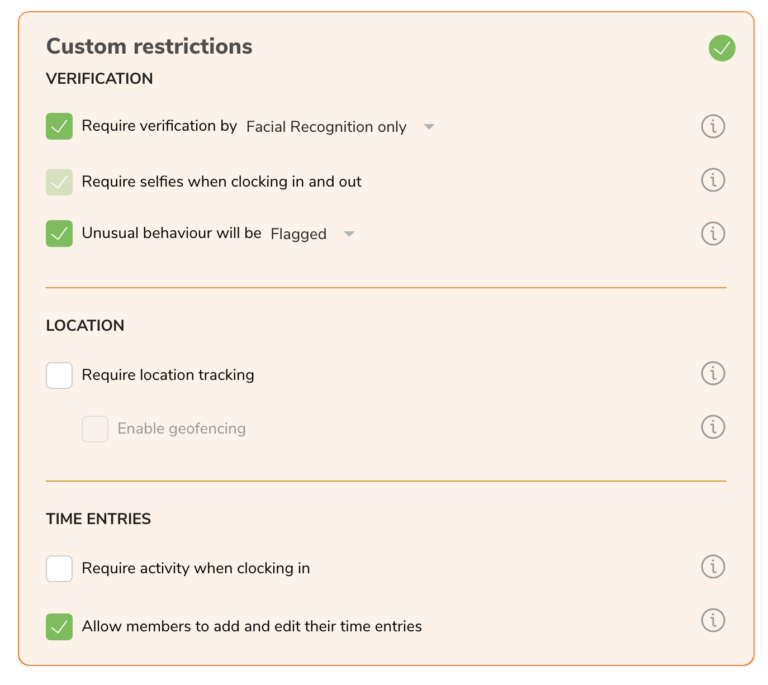This screenshot has height=685, width=768.
Task: Open the Facial Recognition only dropdown
Action: pos(340,127)
